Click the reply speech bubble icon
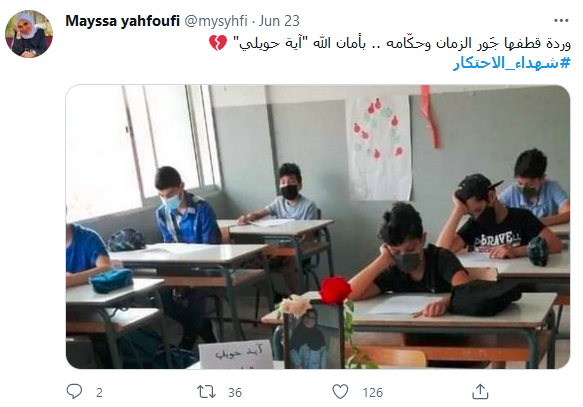The height and width of the screenshot is (407, 583). point(74,391)
